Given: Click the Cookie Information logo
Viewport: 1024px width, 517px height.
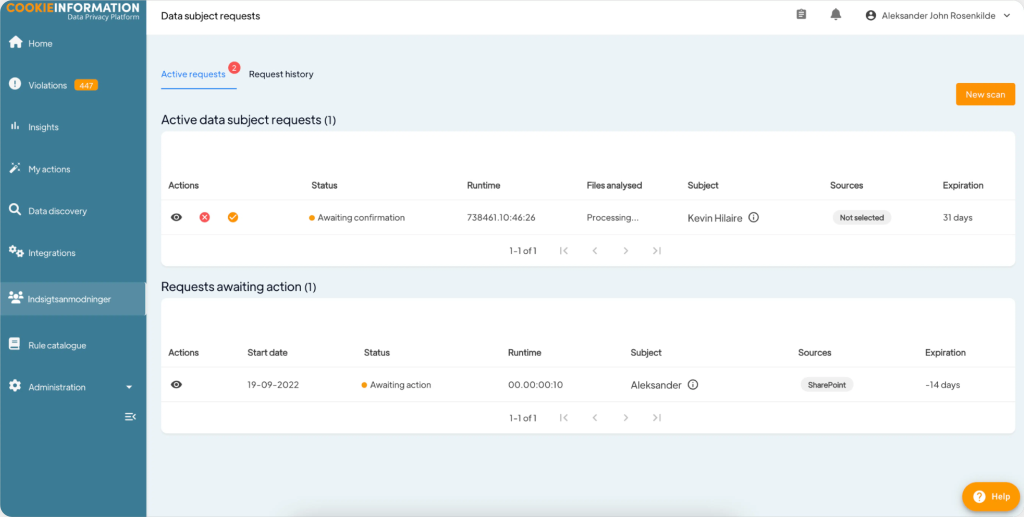Looking at the screenshot, I should [72, 11].
